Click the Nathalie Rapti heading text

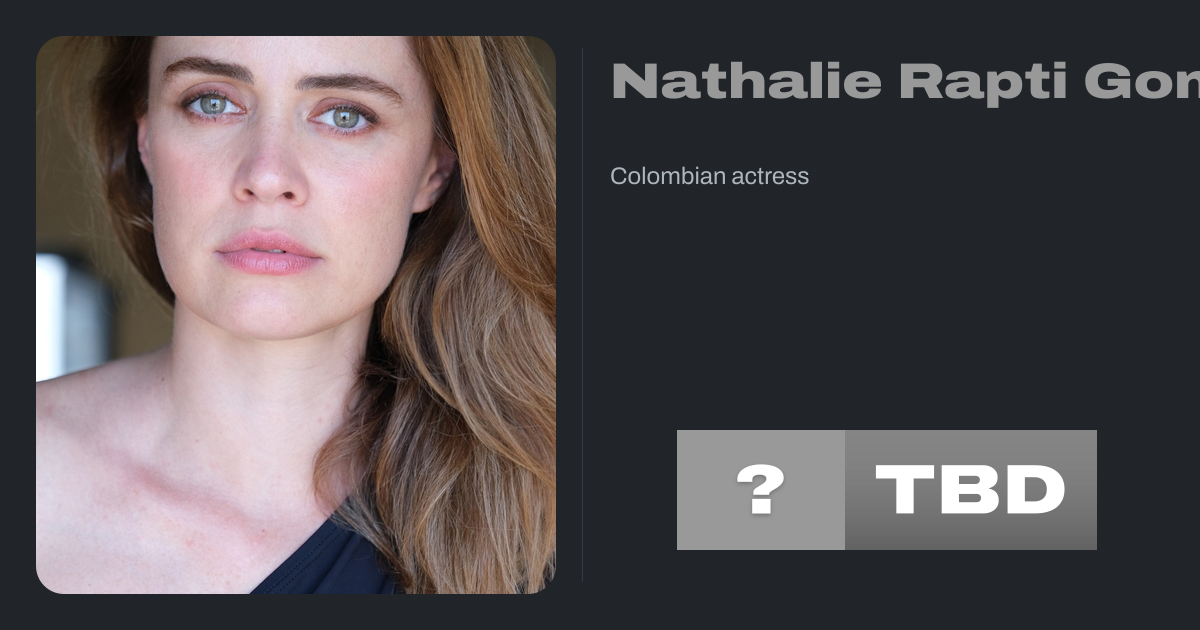905,81
